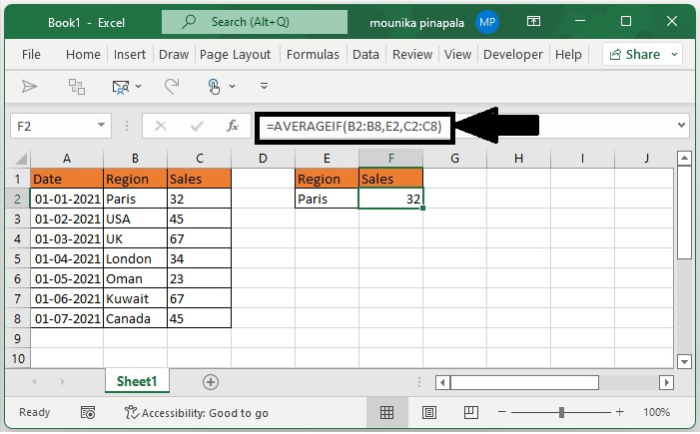Click horizontal scrollbar left arrow
The height and width of the screenshot is (434, 700).
click(442, 382)
